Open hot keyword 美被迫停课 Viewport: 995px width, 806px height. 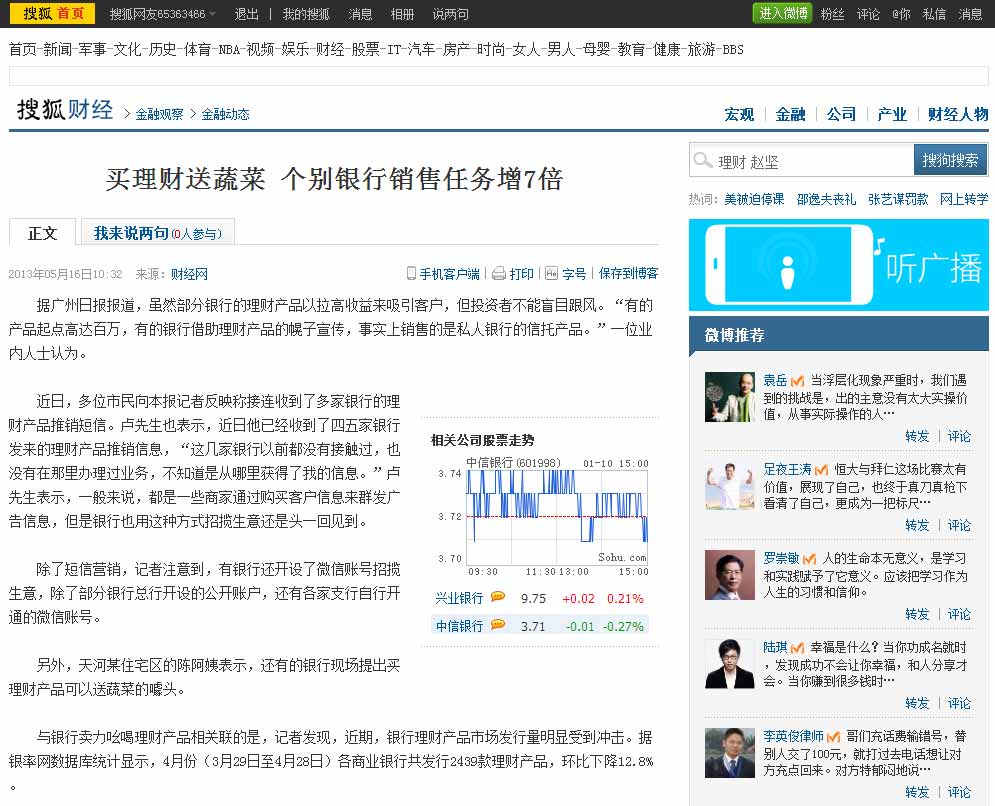[x=754, y=199]
